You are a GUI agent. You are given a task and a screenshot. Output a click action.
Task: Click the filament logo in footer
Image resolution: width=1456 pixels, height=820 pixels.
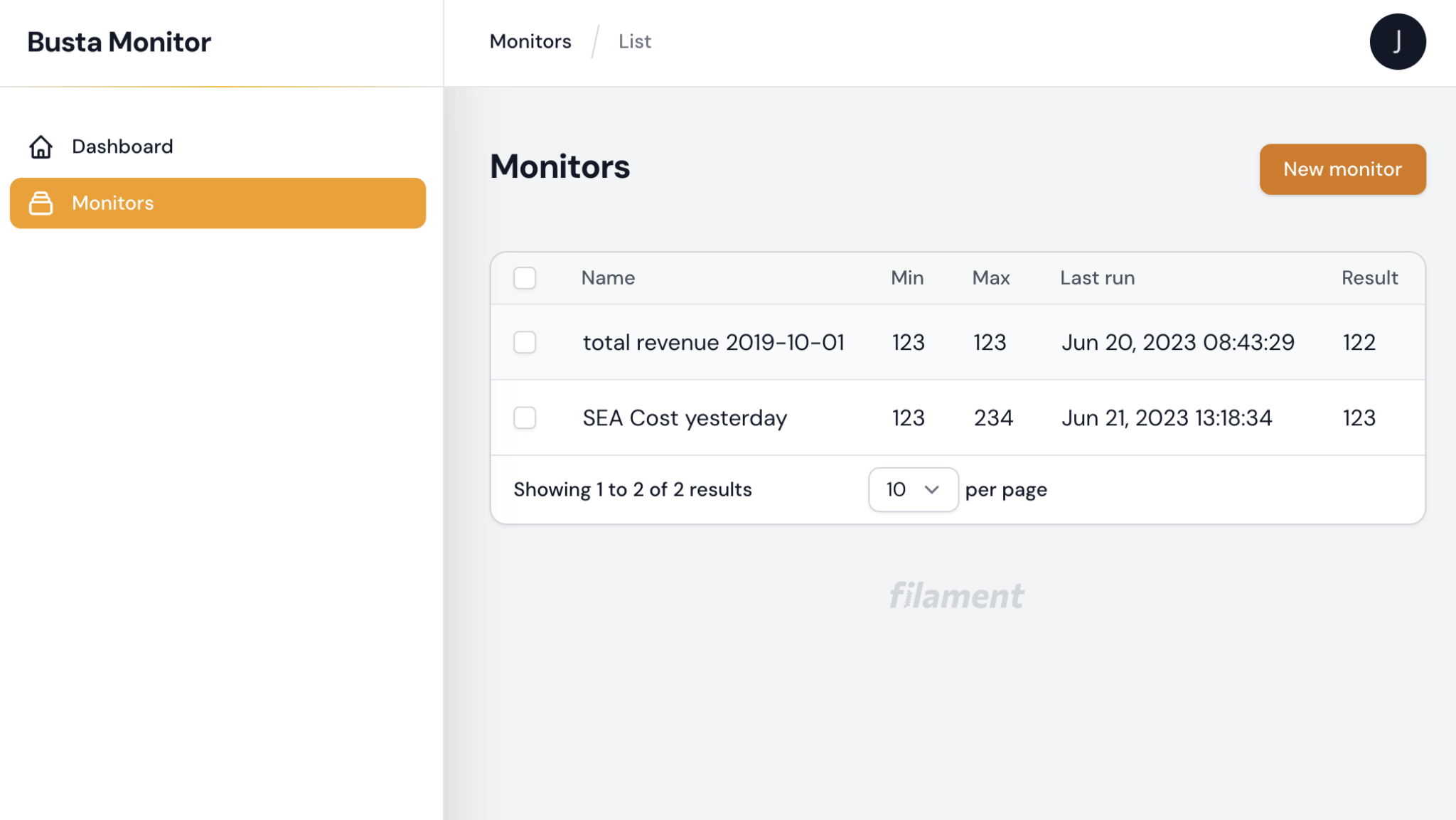pyautogui.click(x=956, y=596)
